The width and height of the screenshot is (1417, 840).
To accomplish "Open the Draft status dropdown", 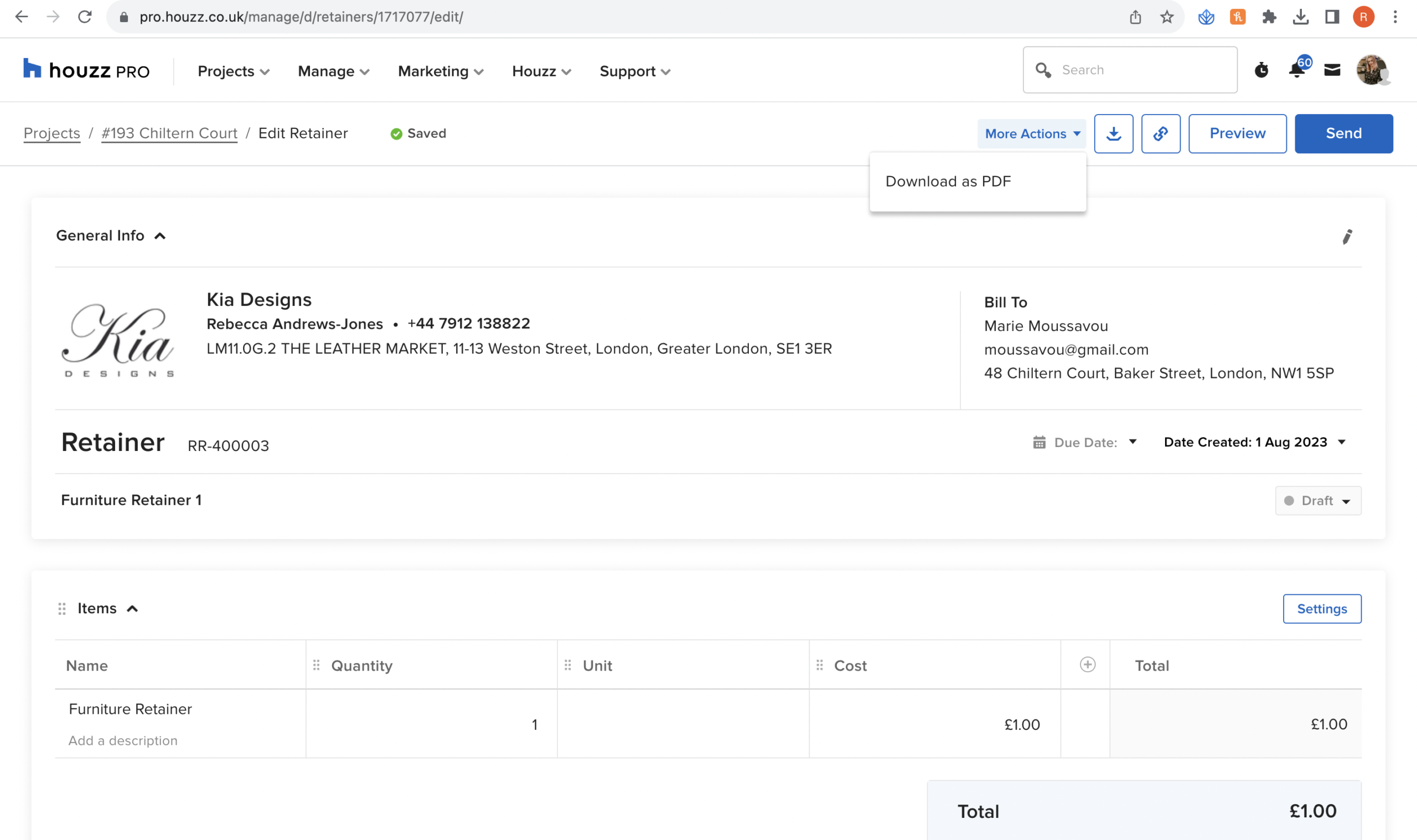I will 1317,500.
